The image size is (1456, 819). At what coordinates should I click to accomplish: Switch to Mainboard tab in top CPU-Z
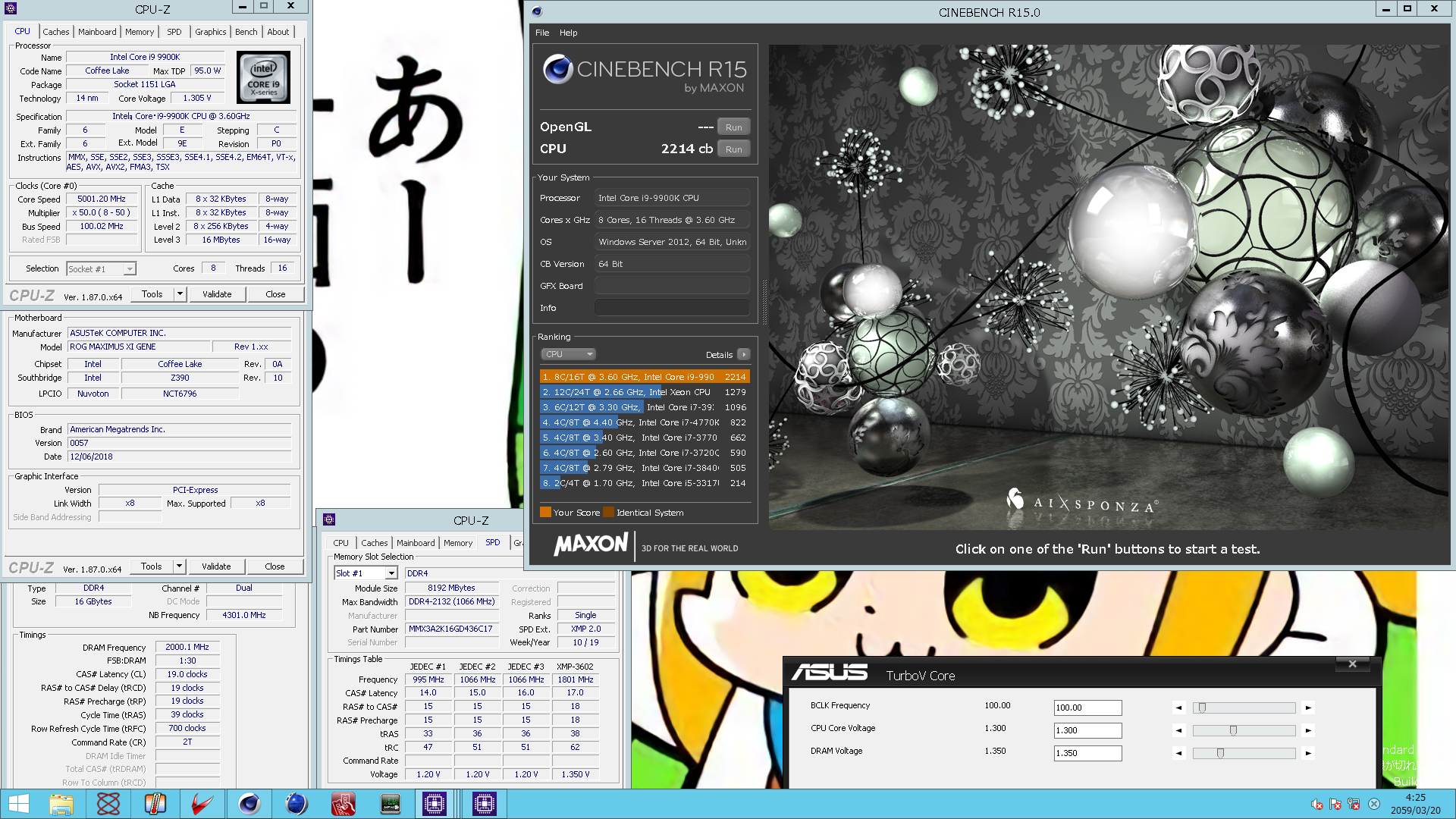(97, 32)
